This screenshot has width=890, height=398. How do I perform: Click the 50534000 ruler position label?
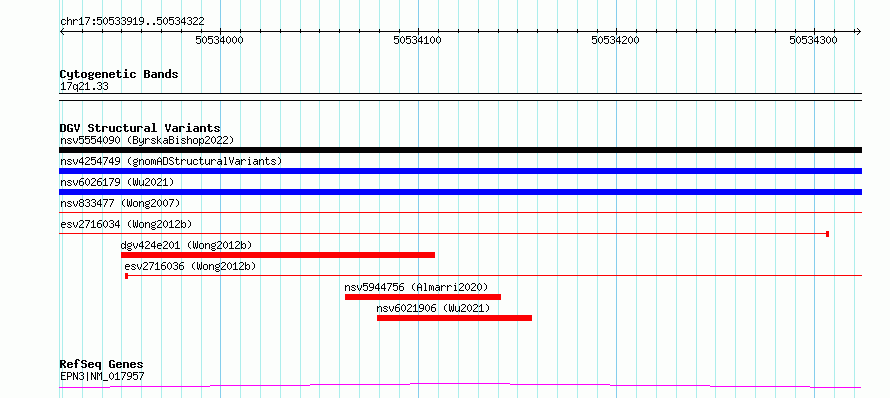point(219,40)
